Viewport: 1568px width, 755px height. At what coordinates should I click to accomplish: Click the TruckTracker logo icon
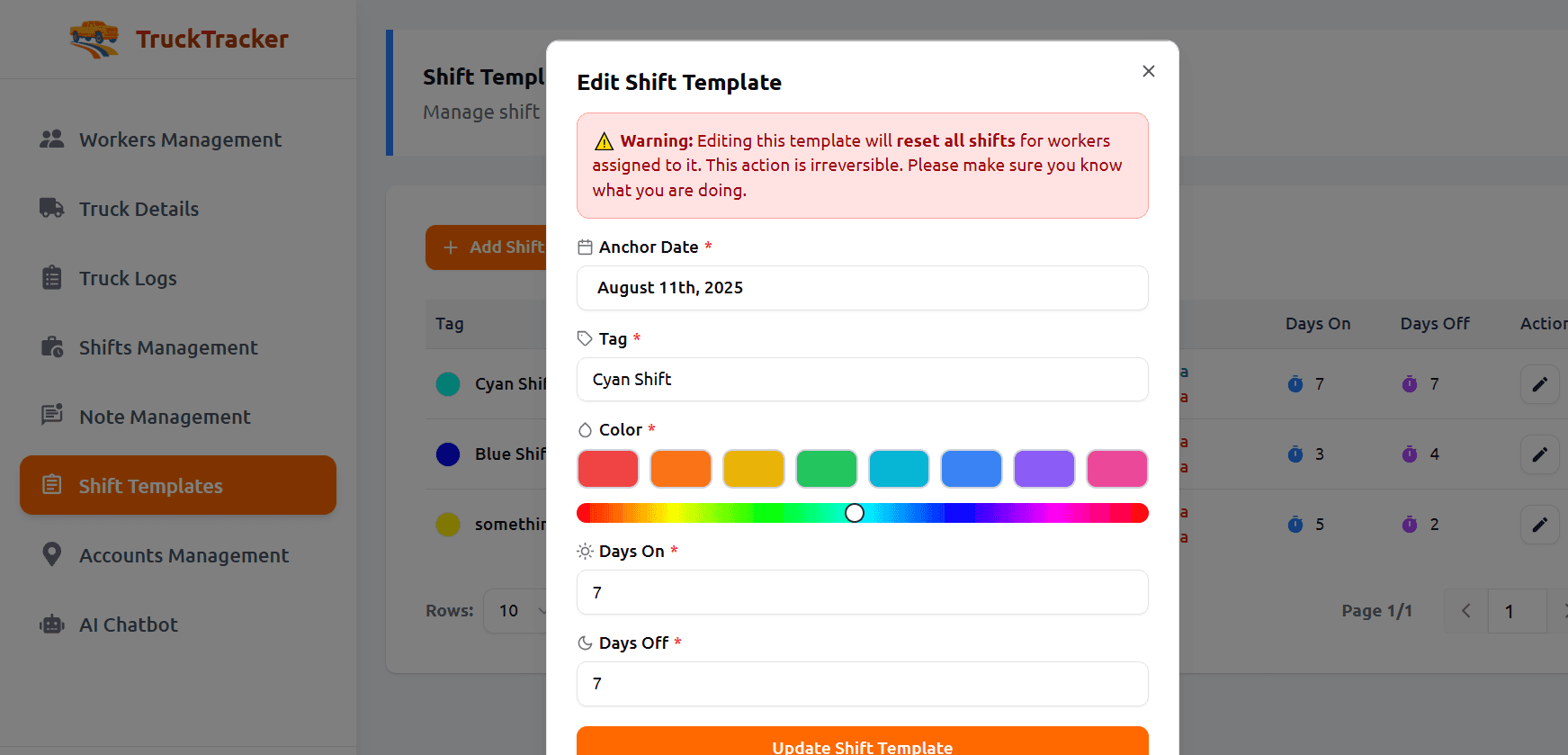[x=94, y=39]
